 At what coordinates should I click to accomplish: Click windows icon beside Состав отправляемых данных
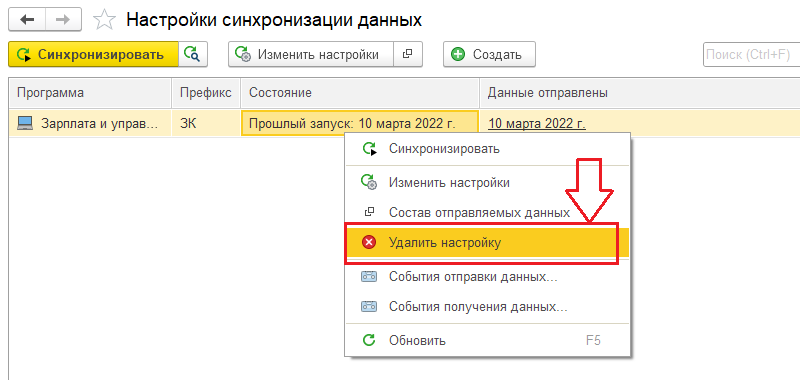[x=370, y=212]
